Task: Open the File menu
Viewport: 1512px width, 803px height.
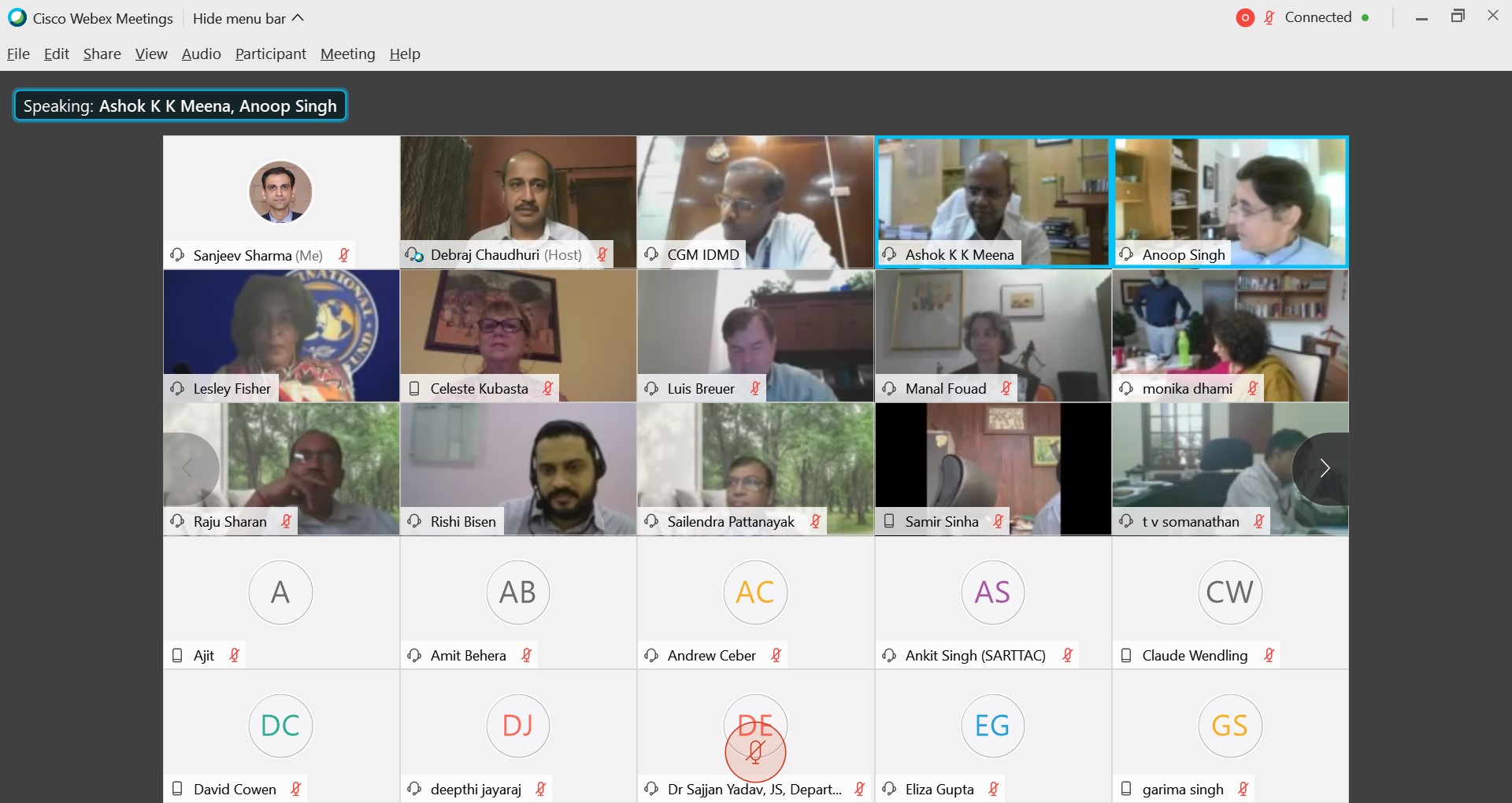Action: tap(18, 54)
